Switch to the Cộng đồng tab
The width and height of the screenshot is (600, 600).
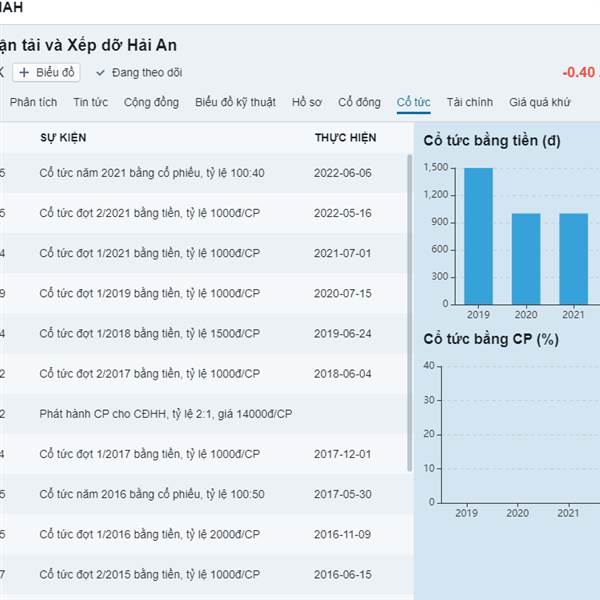tap(152, 102)
